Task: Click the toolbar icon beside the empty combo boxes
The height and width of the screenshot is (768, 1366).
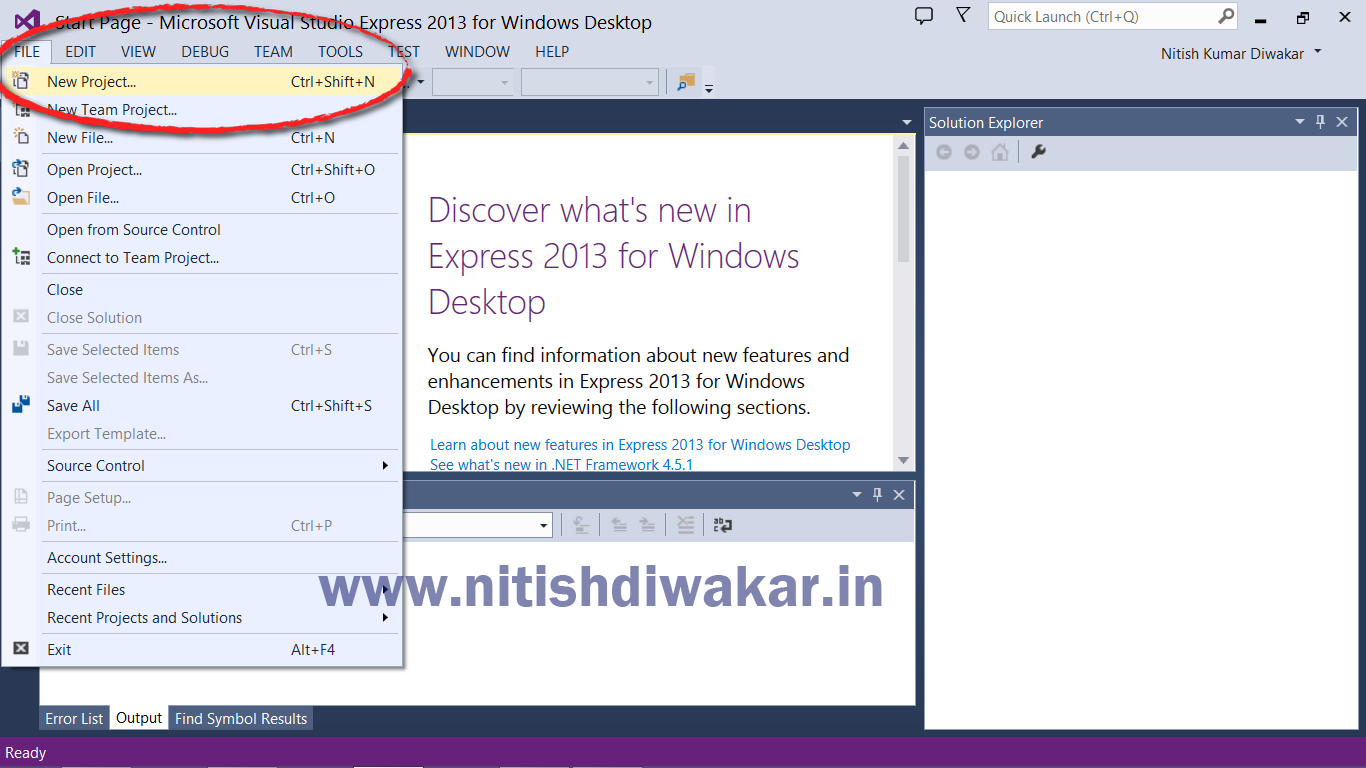Action: [x=686, y=82]
